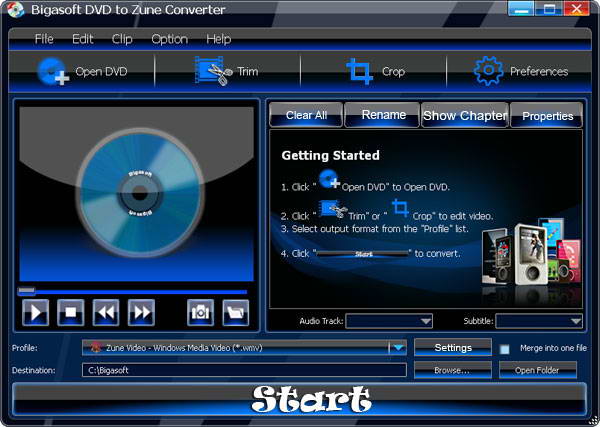Rewind the preview video

[106, 313]
